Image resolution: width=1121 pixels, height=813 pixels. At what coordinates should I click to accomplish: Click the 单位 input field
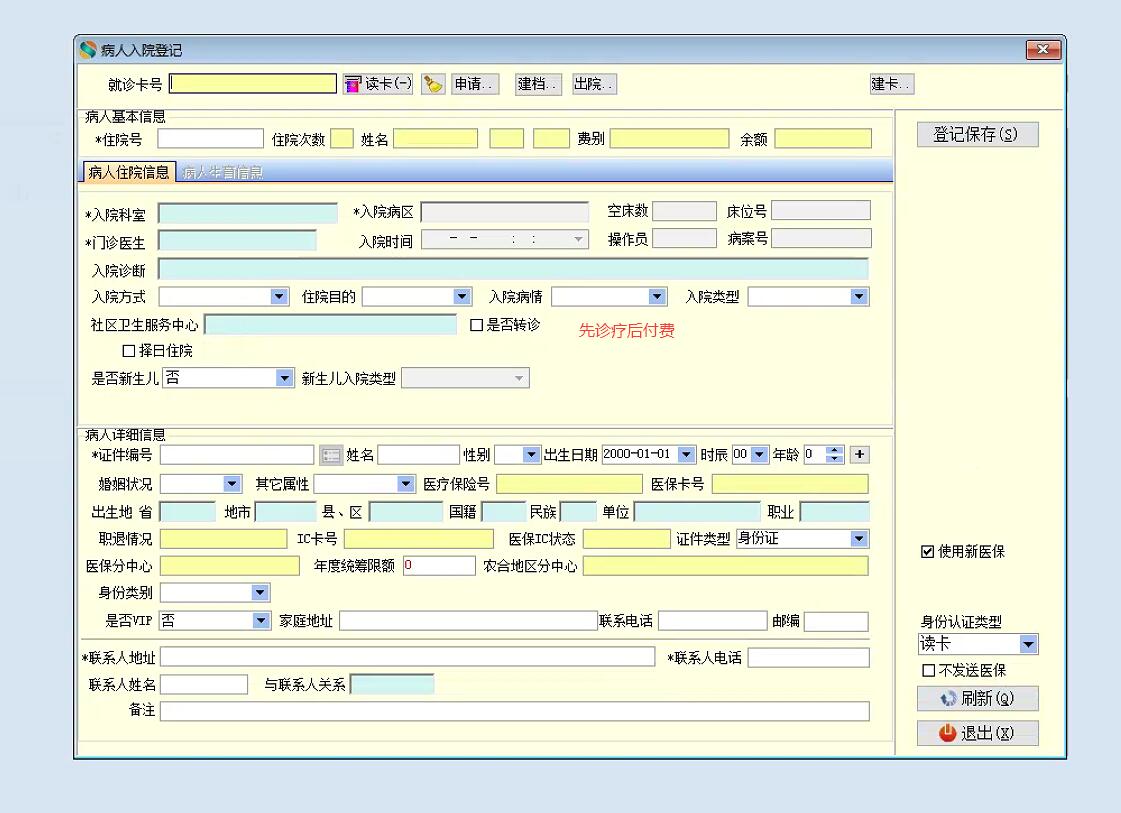[697, 512]
